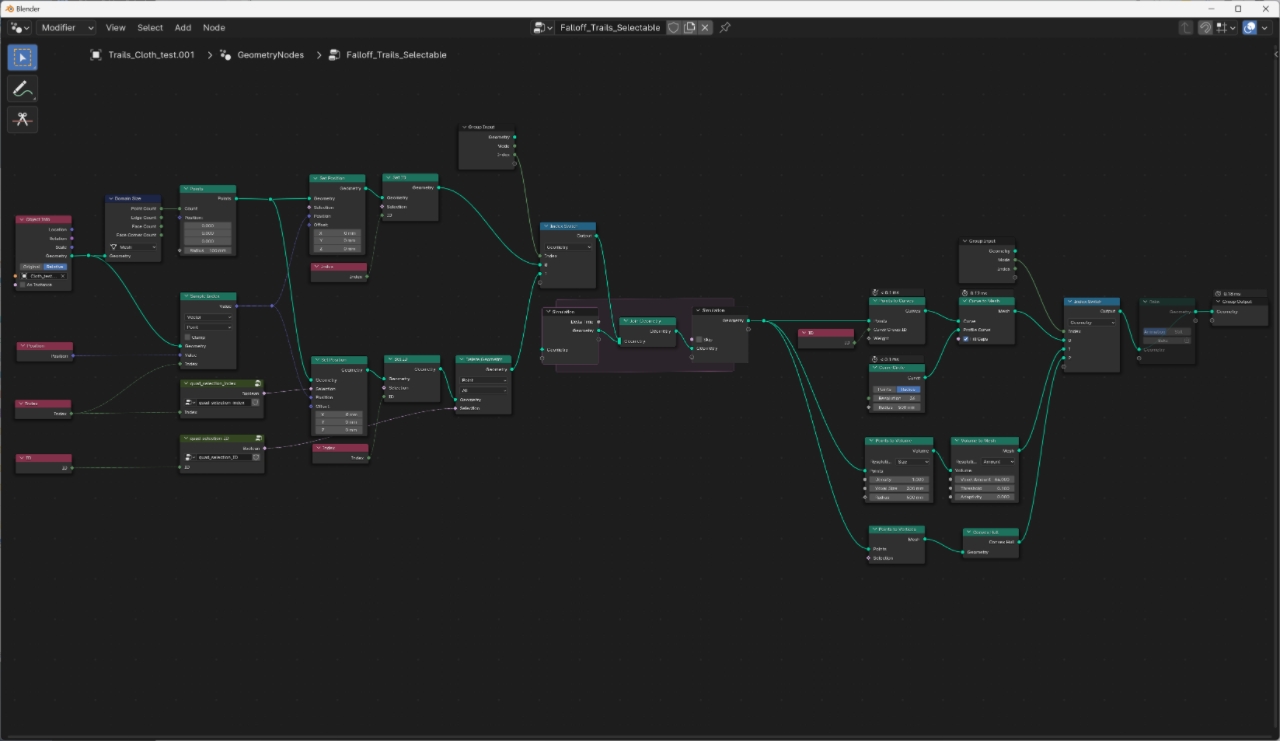
Task: Open the Add menu
Action: 183,28
